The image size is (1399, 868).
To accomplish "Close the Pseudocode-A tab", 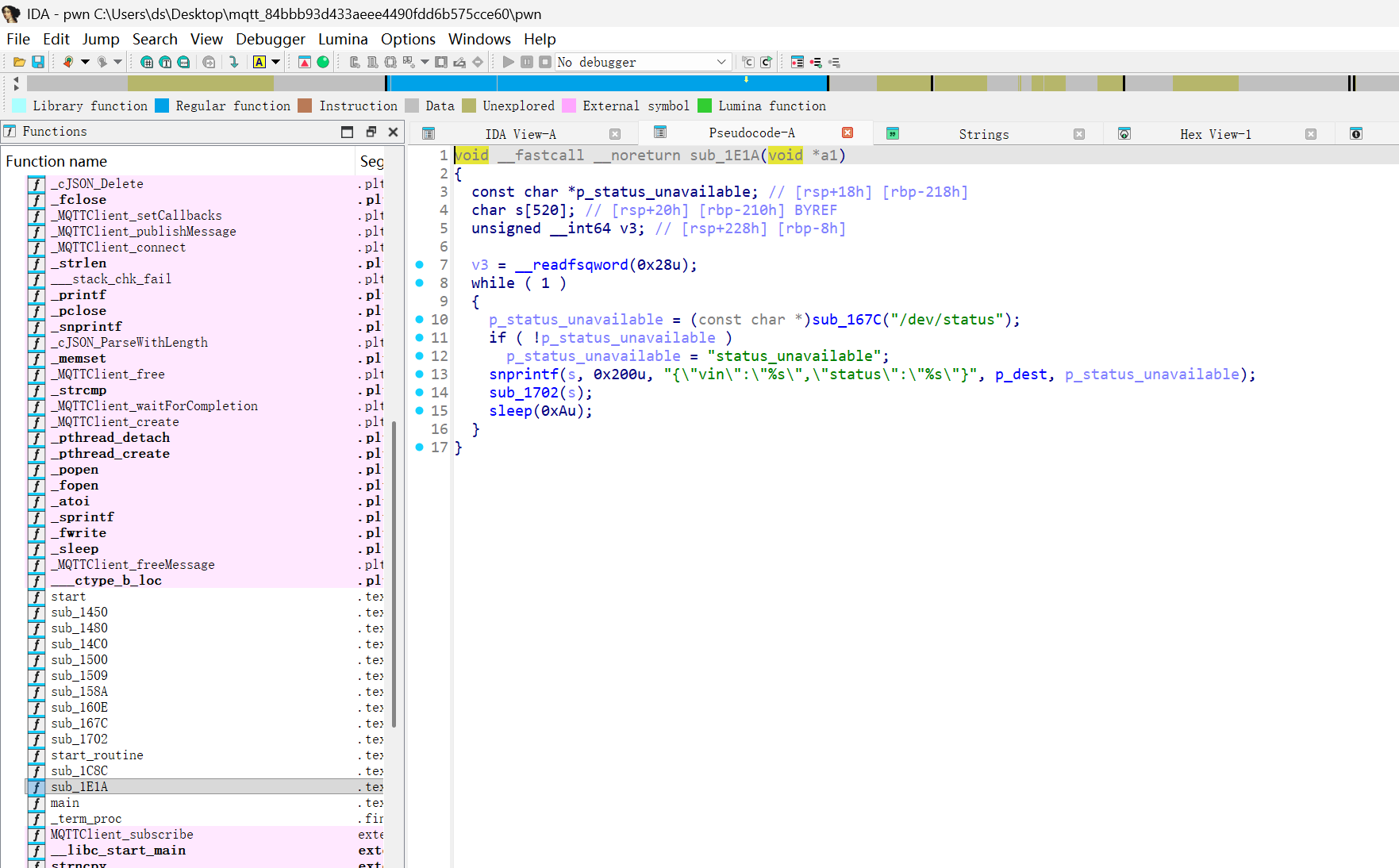I will 847,133.
